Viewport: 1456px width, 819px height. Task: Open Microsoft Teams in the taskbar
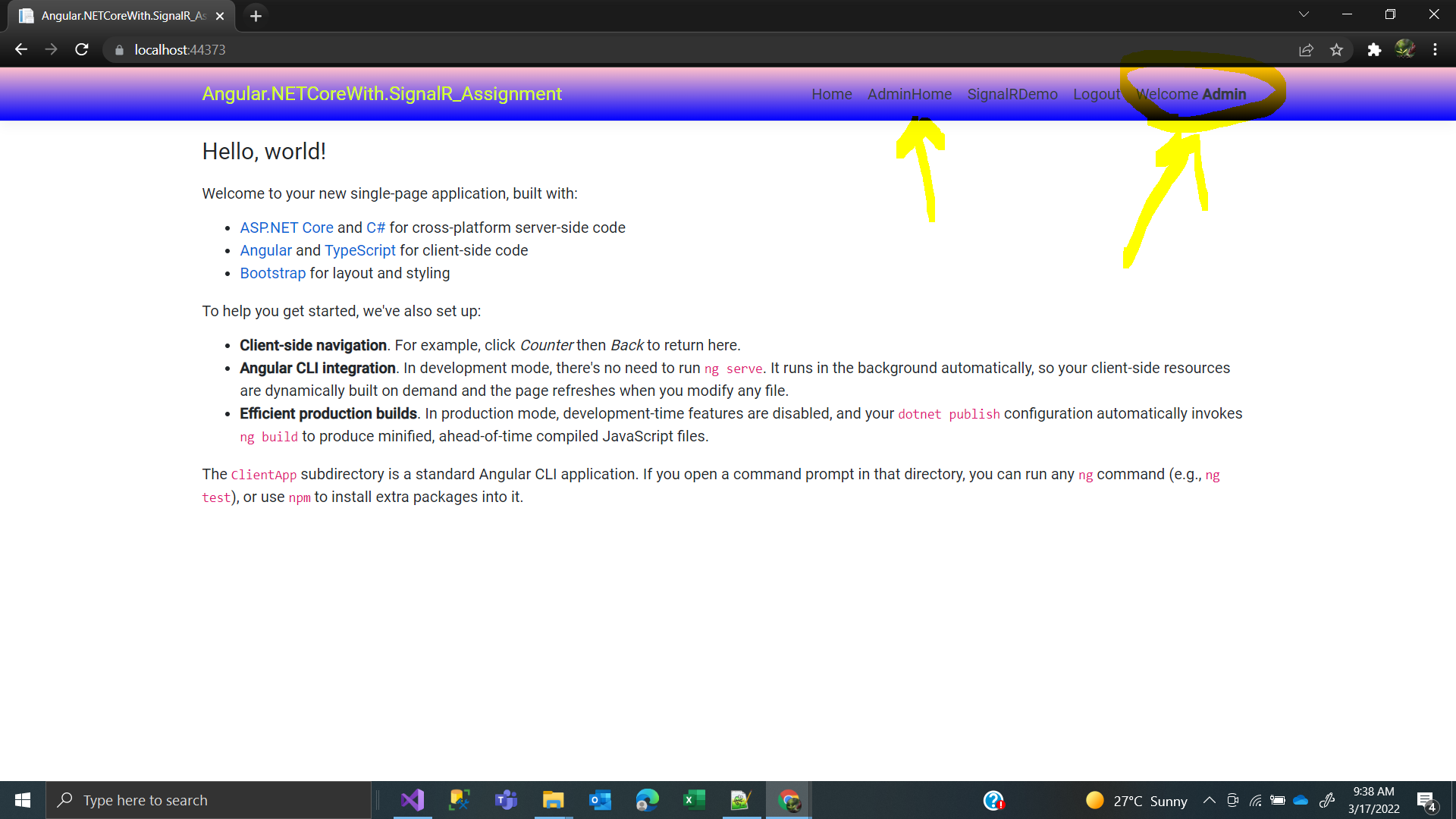click(506, 800)
